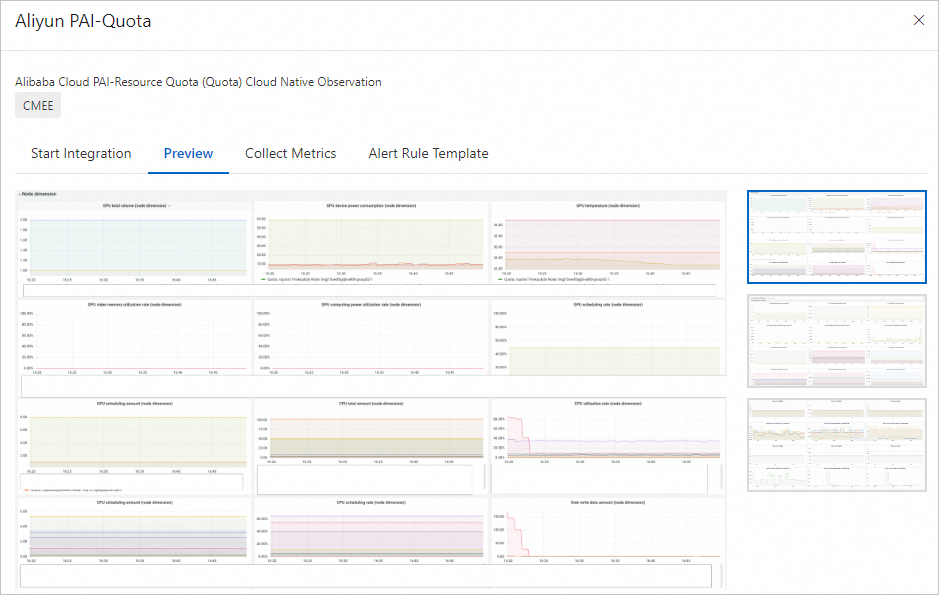Click the Alibaba Cloud PAI-Resource Quota description text
939x595 pixels.
(x=198, y=82)
